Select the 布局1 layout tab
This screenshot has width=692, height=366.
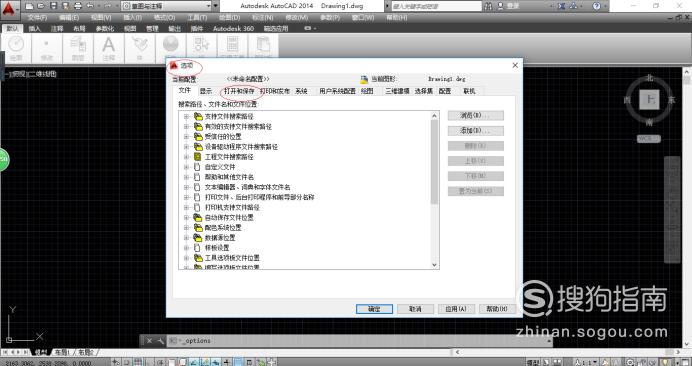pyautogui.click(x=63, y=352)
